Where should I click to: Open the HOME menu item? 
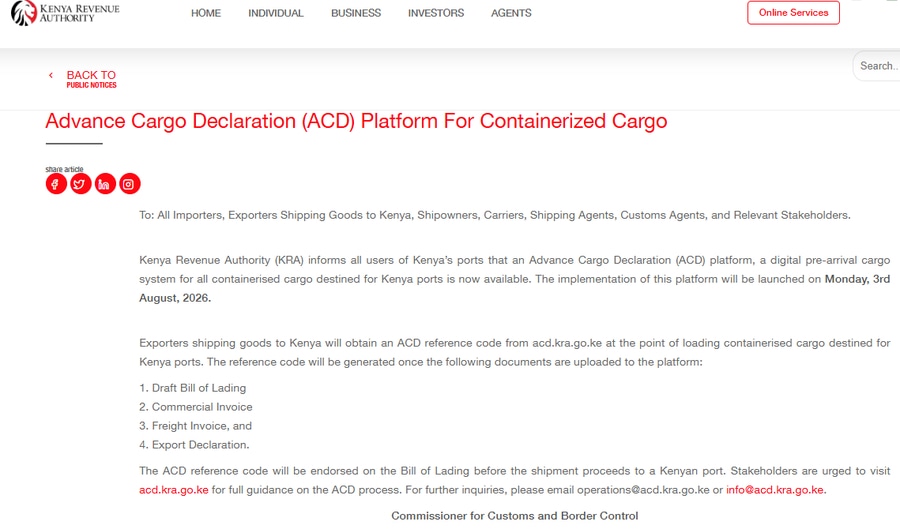tap(205, 13)
